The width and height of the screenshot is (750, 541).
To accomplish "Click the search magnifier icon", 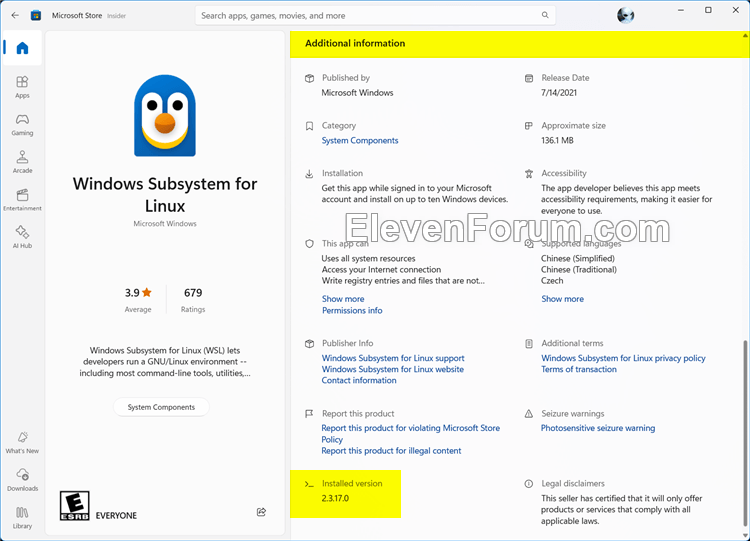I will (x=545, y=15).
